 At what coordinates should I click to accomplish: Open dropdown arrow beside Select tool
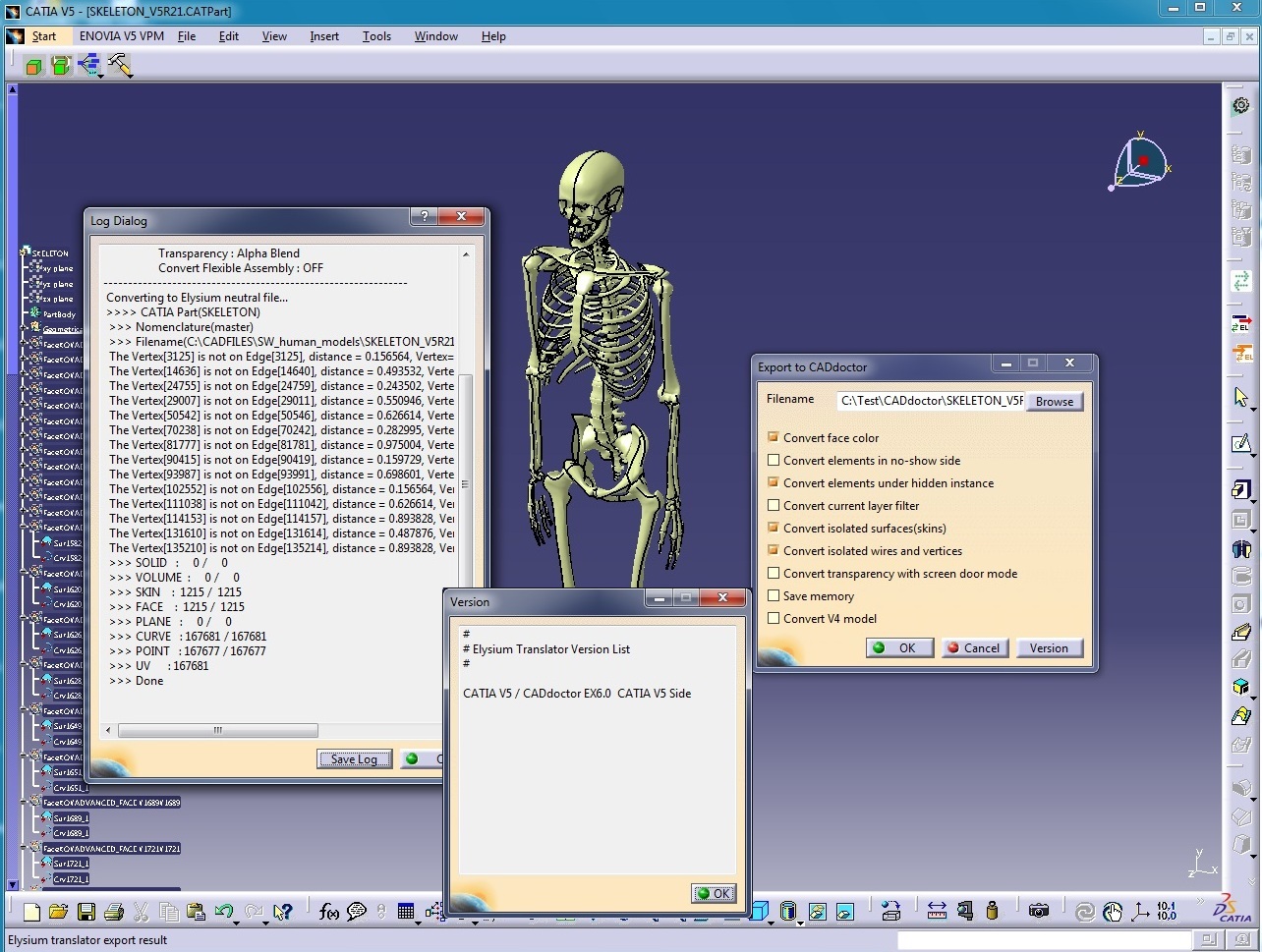pyautogui.click(x=1252, y=408)
